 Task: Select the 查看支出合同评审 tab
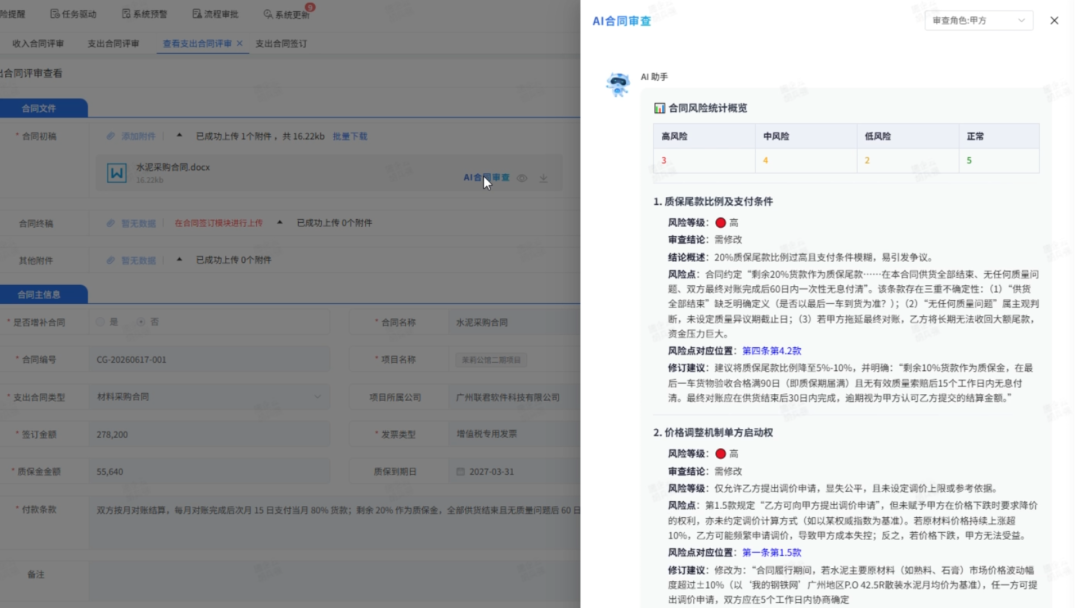click(x=197, y=43)
